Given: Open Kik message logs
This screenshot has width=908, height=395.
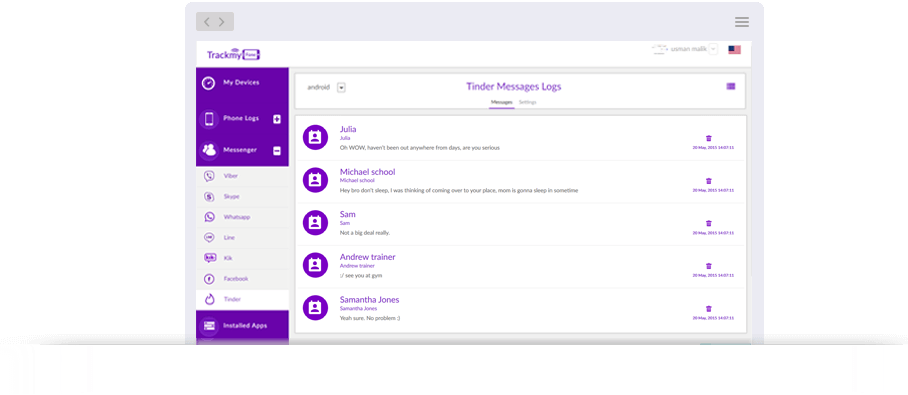Looking at the screenshot, I should click(x=242, y=258).
